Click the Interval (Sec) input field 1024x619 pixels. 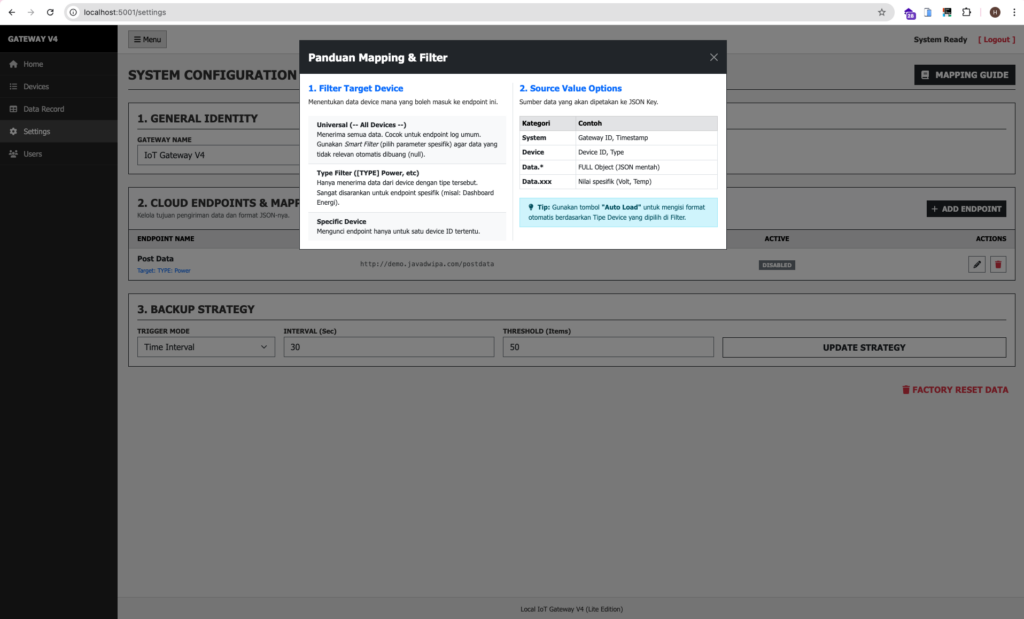389,347
